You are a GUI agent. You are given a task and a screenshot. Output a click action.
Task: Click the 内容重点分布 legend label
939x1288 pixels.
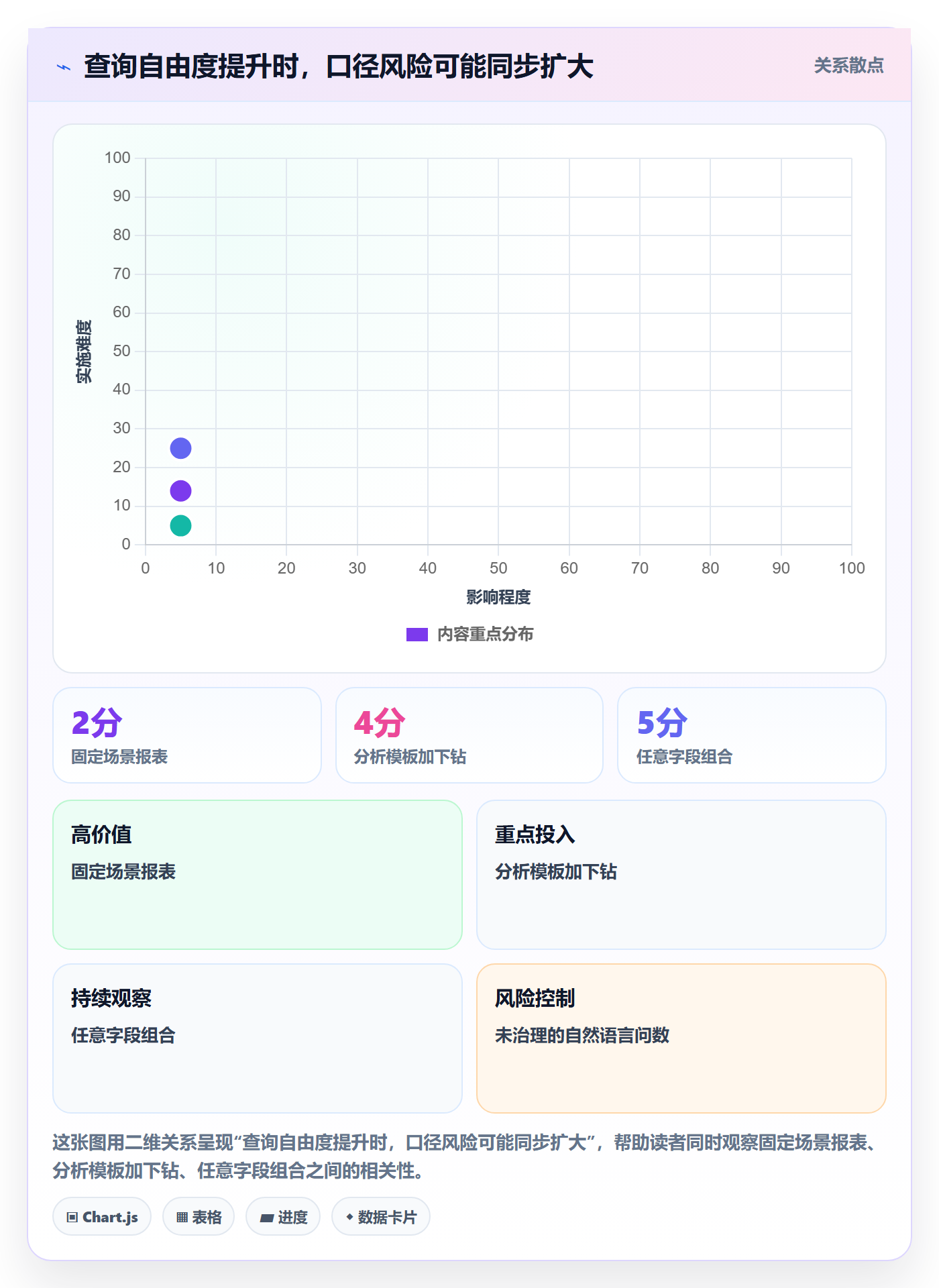click(485, 635)
